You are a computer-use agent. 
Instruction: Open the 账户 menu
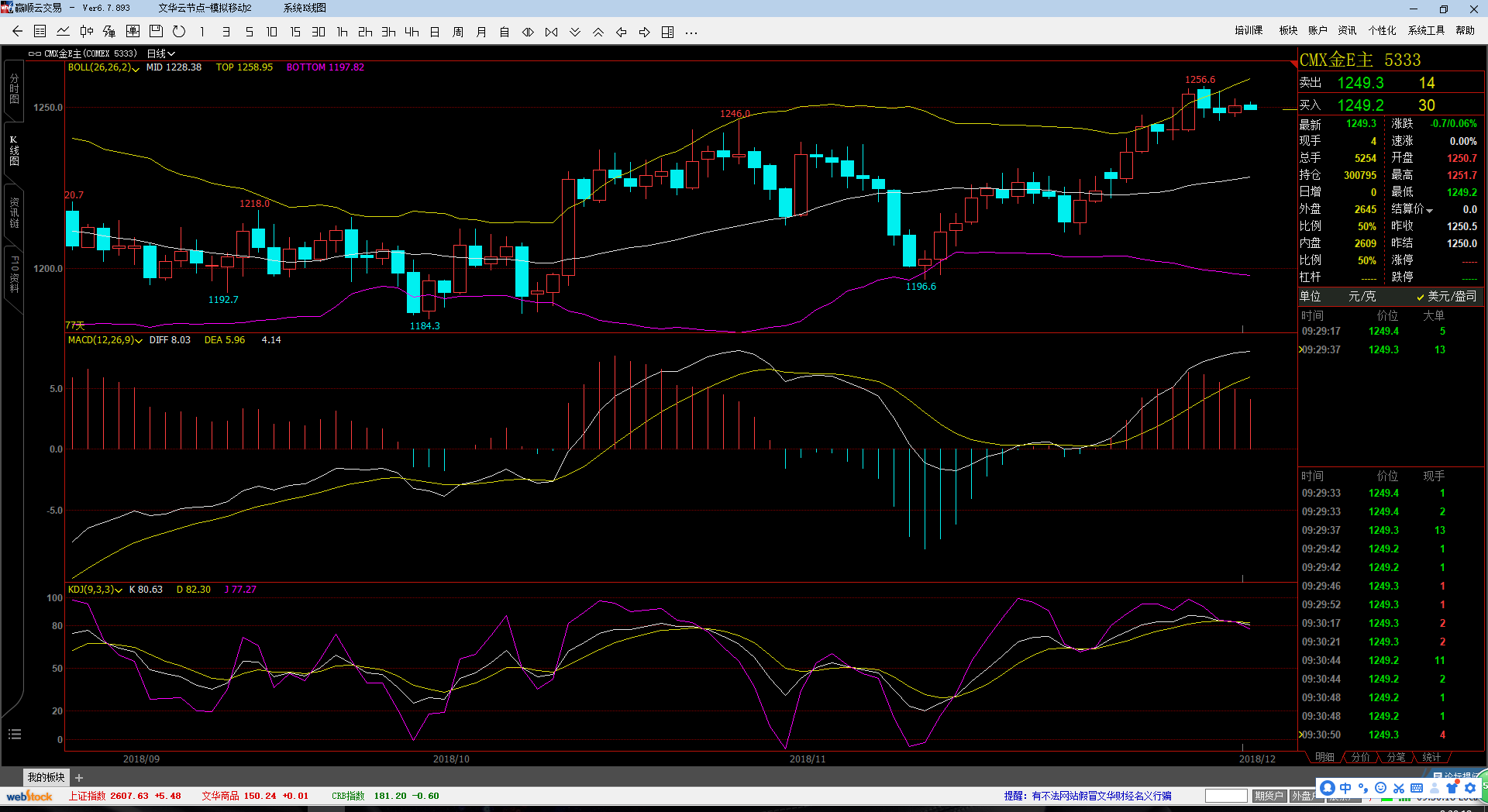point(1317,30)
